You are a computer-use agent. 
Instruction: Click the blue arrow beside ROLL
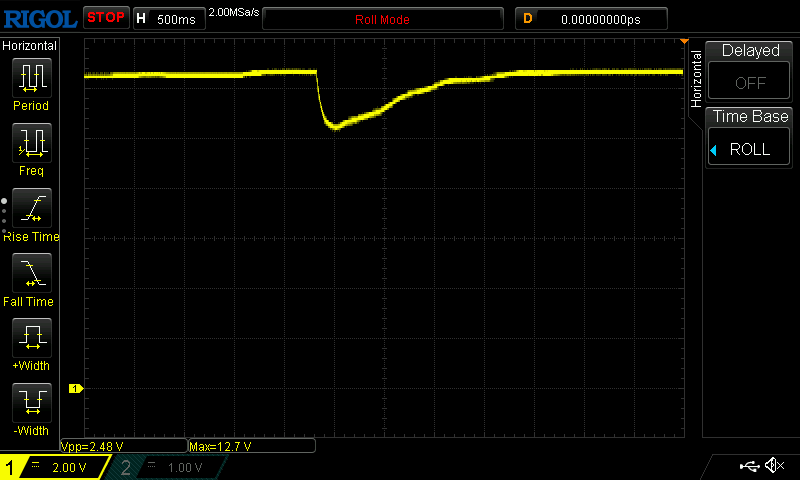tap(714, 150)
